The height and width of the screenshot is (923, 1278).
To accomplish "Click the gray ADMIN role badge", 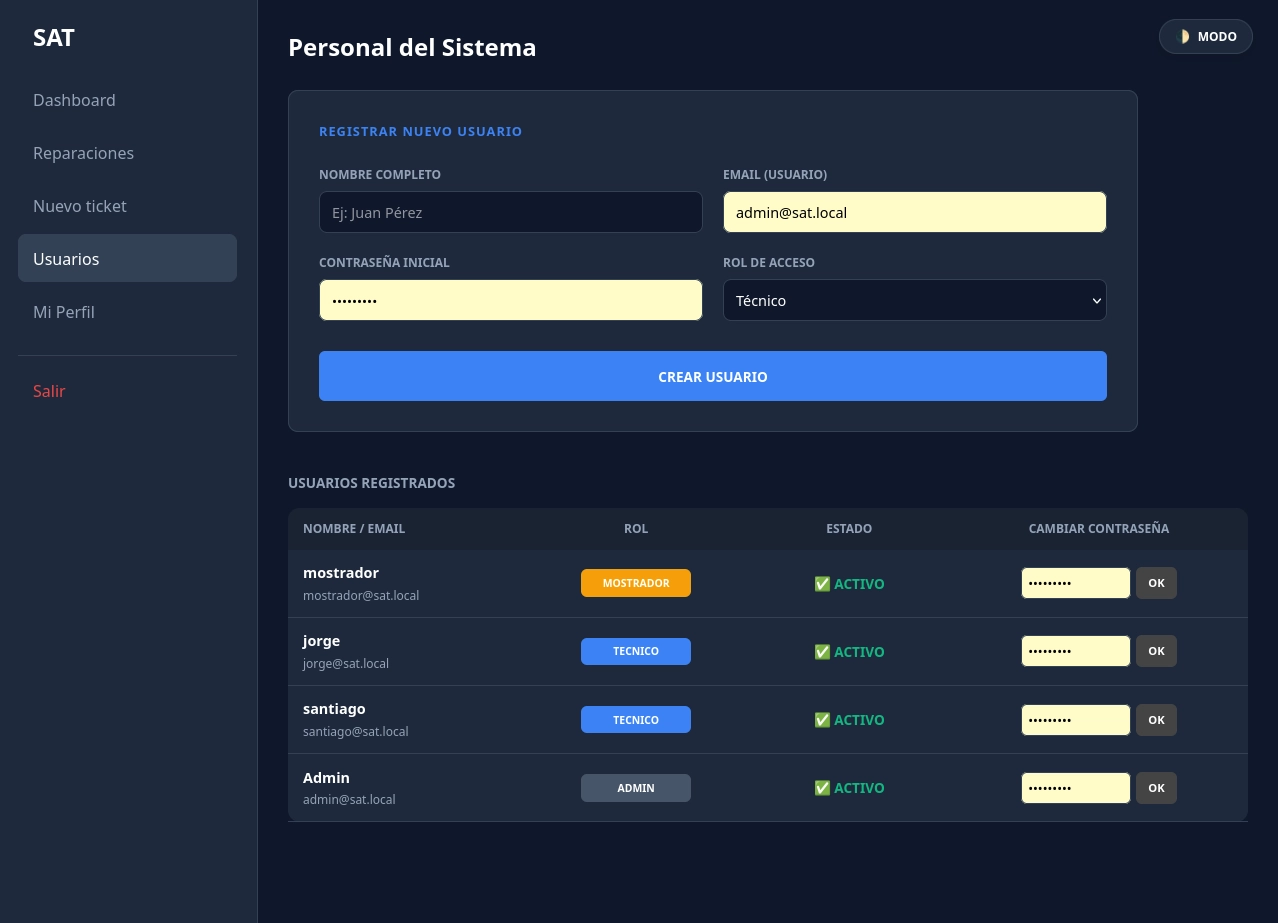I will pyautogui.click(x=636, y=788).
